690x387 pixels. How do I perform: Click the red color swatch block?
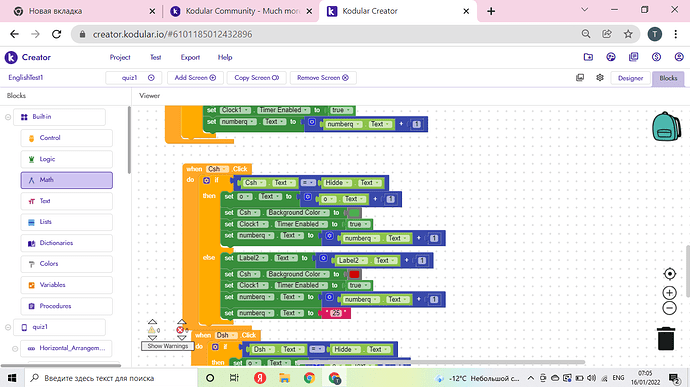tap(354, 274)
